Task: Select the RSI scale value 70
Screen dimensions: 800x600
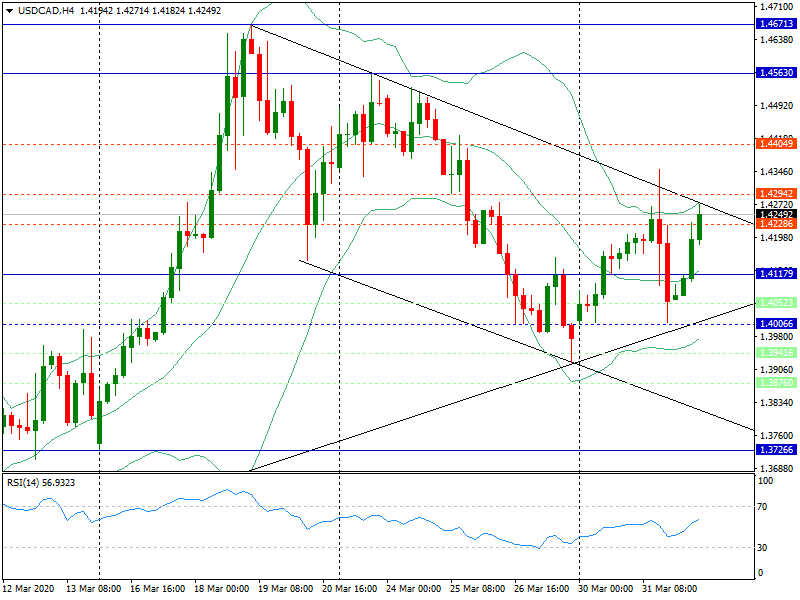Action: coord(764,507)
